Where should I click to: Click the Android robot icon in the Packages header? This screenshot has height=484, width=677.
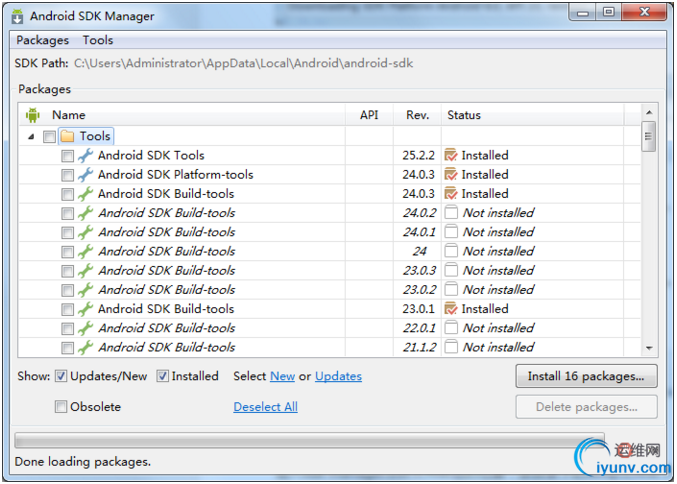pos(32,115)
